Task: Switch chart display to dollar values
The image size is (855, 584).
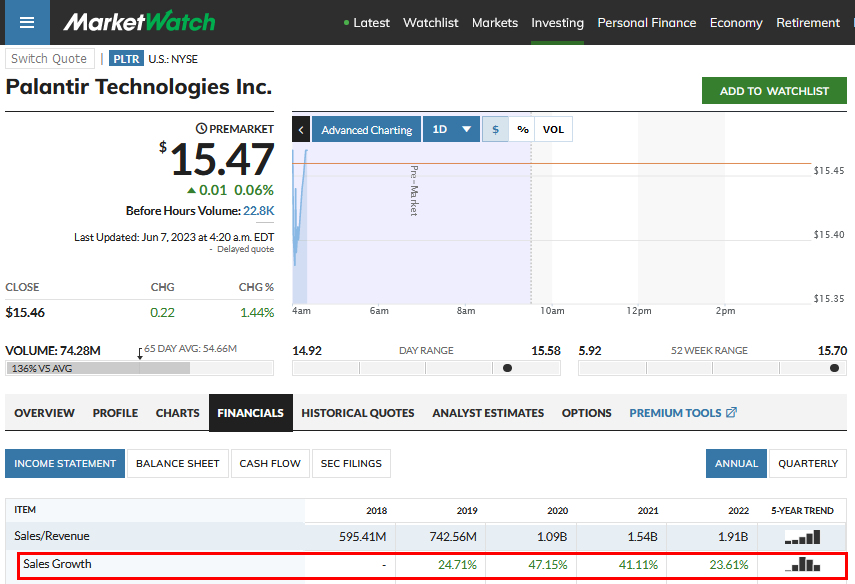Action: (x=495, y=129)
